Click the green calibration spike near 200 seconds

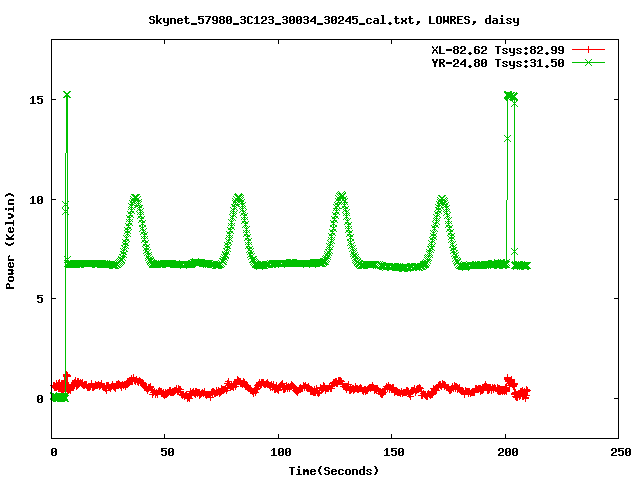511,96
